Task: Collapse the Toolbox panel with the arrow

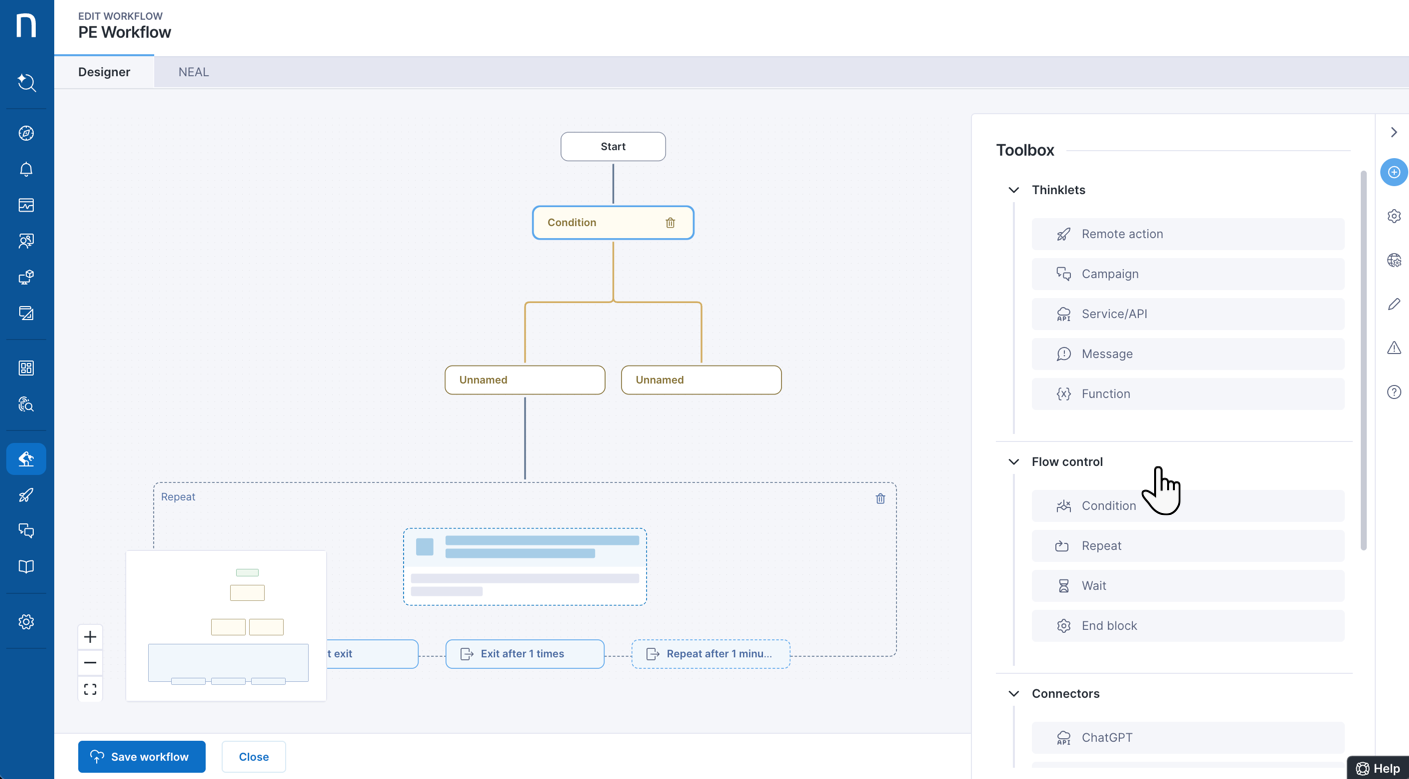Action: click(1394, 132)
